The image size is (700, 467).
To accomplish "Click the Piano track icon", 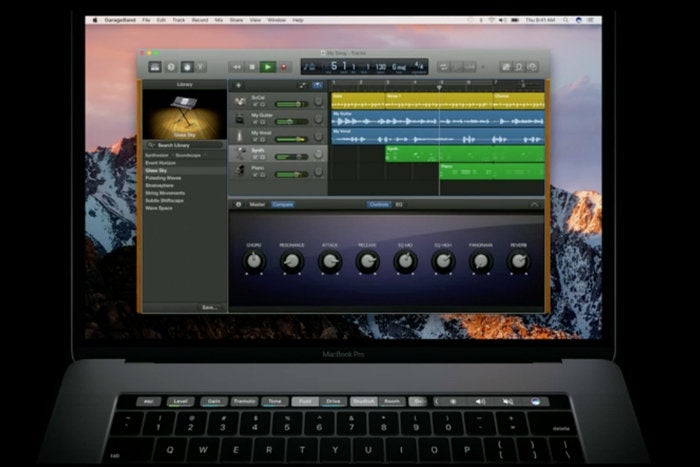I will [x=240, y=171].
